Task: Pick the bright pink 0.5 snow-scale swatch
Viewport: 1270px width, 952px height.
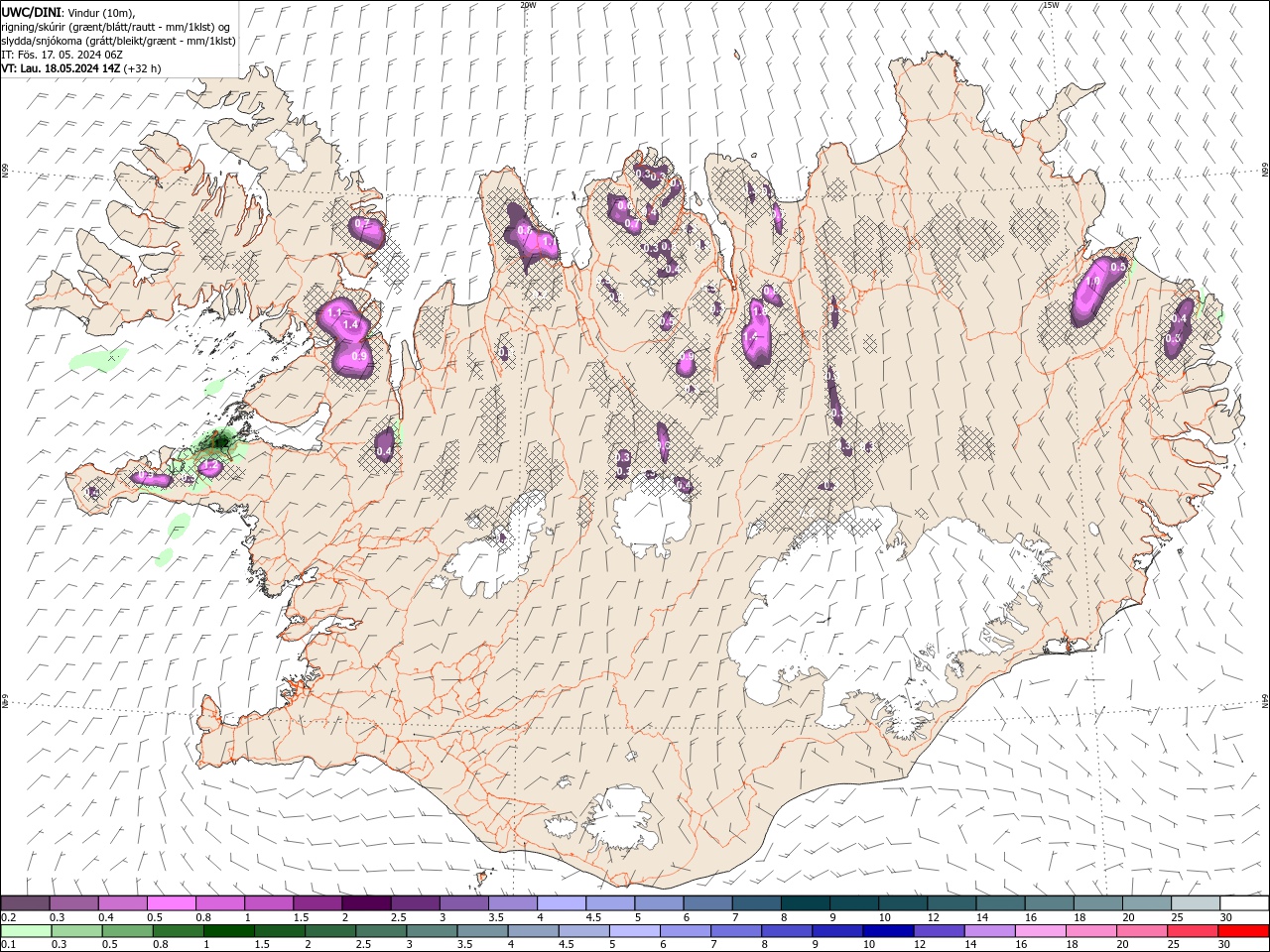Action: coord(171,902)
